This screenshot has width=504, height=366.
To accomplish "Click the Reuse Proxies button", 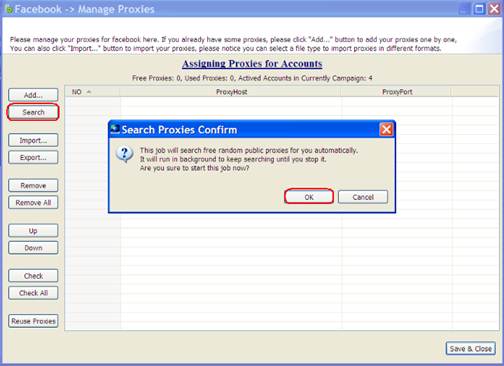I will click(33, 321).
